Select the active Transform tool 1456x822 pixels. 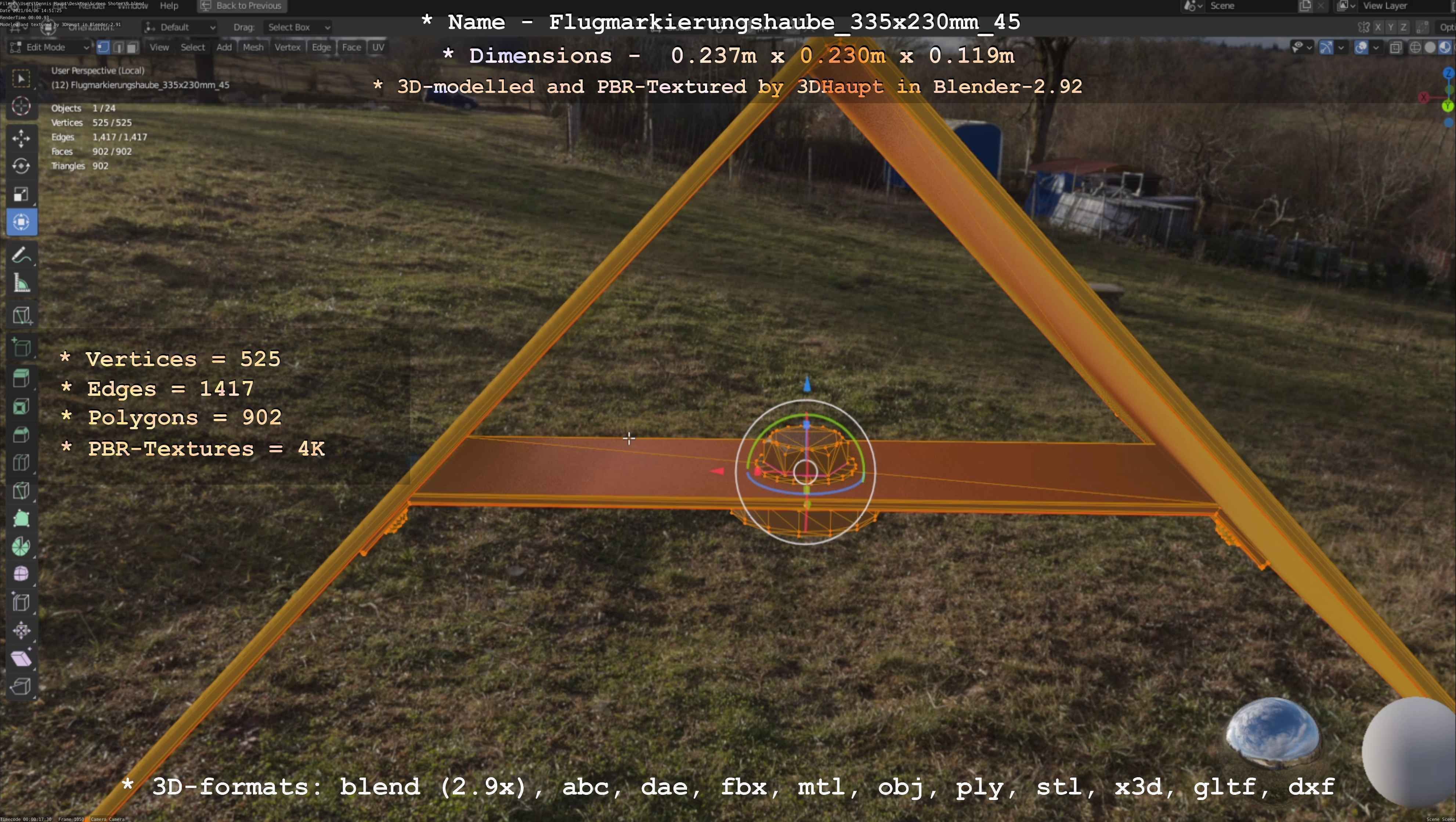point(21,222)
